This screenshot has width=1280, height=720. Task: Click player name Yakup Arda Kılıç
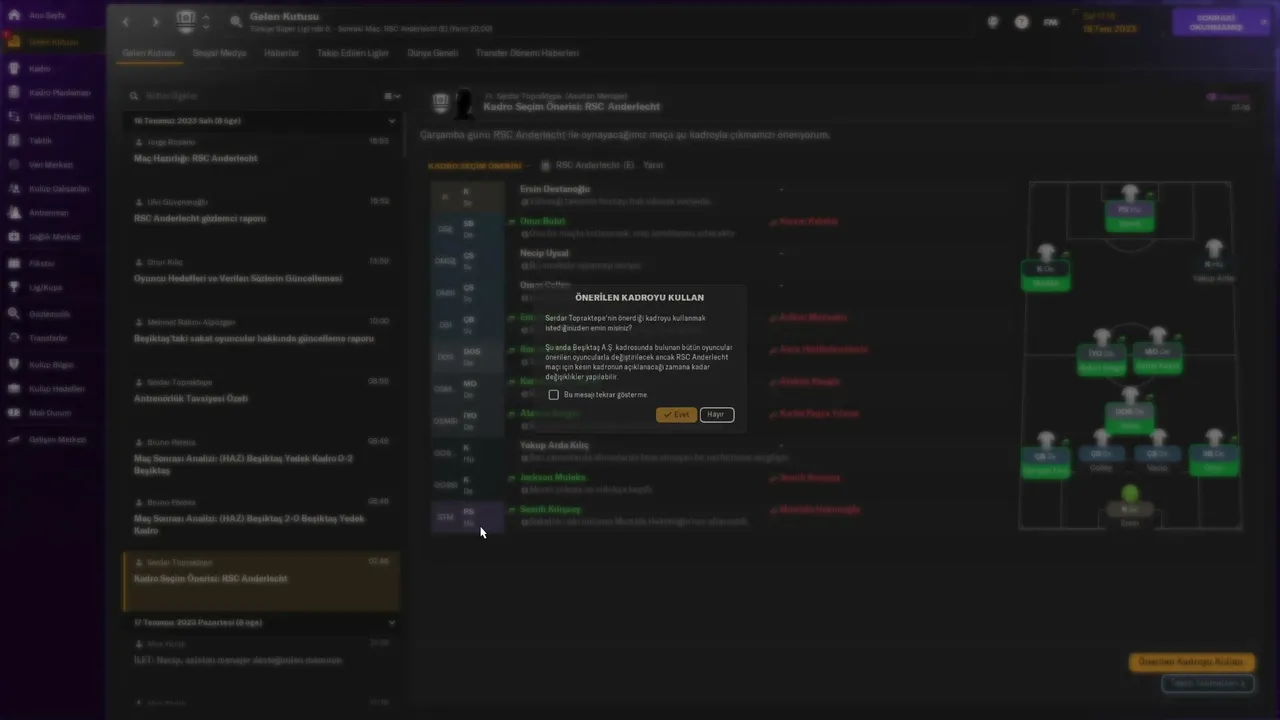click(554, 445)
